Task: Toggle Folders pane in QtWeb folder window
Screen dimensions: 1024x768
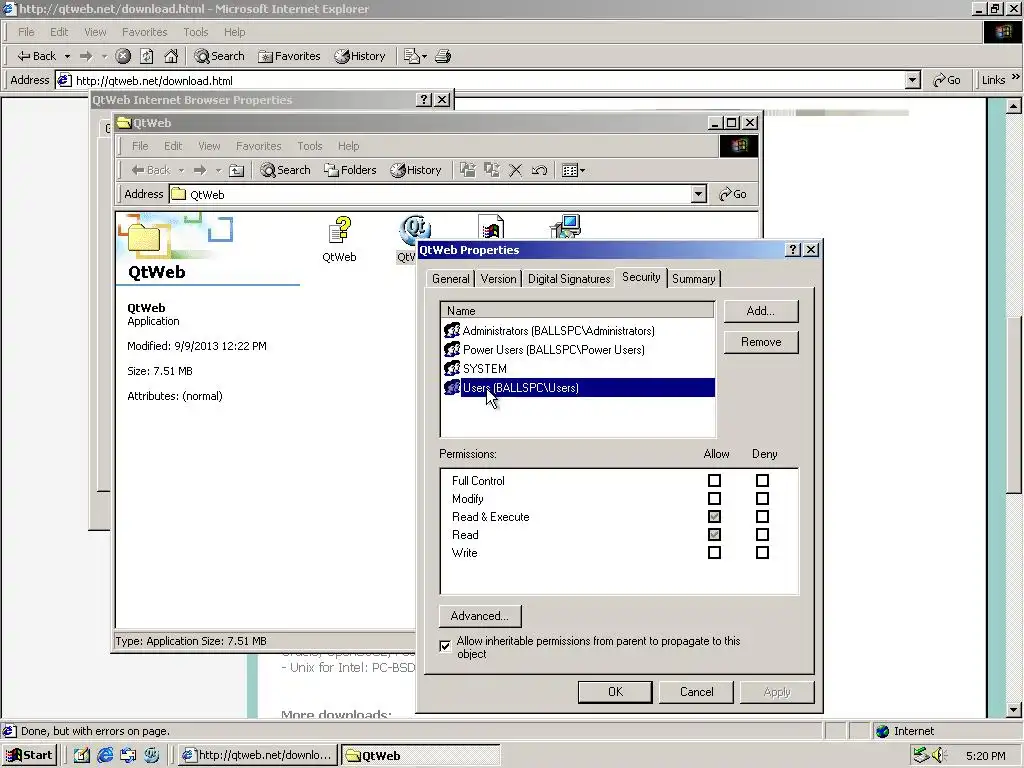Action: coord(351,170)
